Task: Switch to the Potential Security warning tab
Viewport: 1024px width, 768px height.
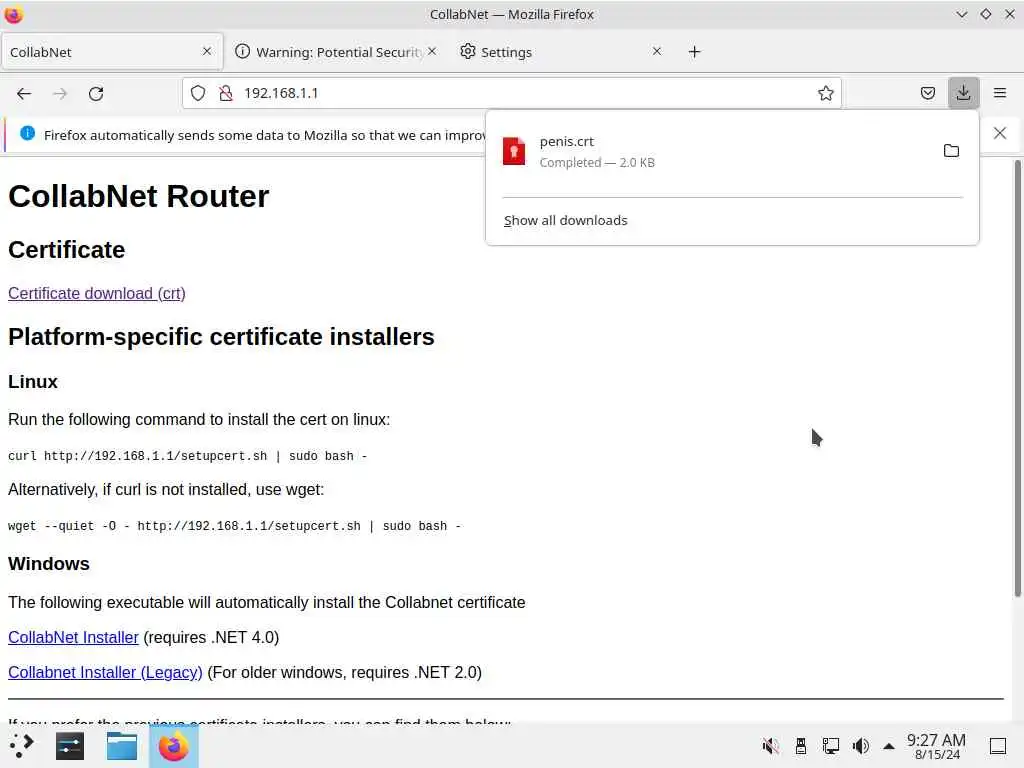Action: pyautogui.click(x=336, y=52)
